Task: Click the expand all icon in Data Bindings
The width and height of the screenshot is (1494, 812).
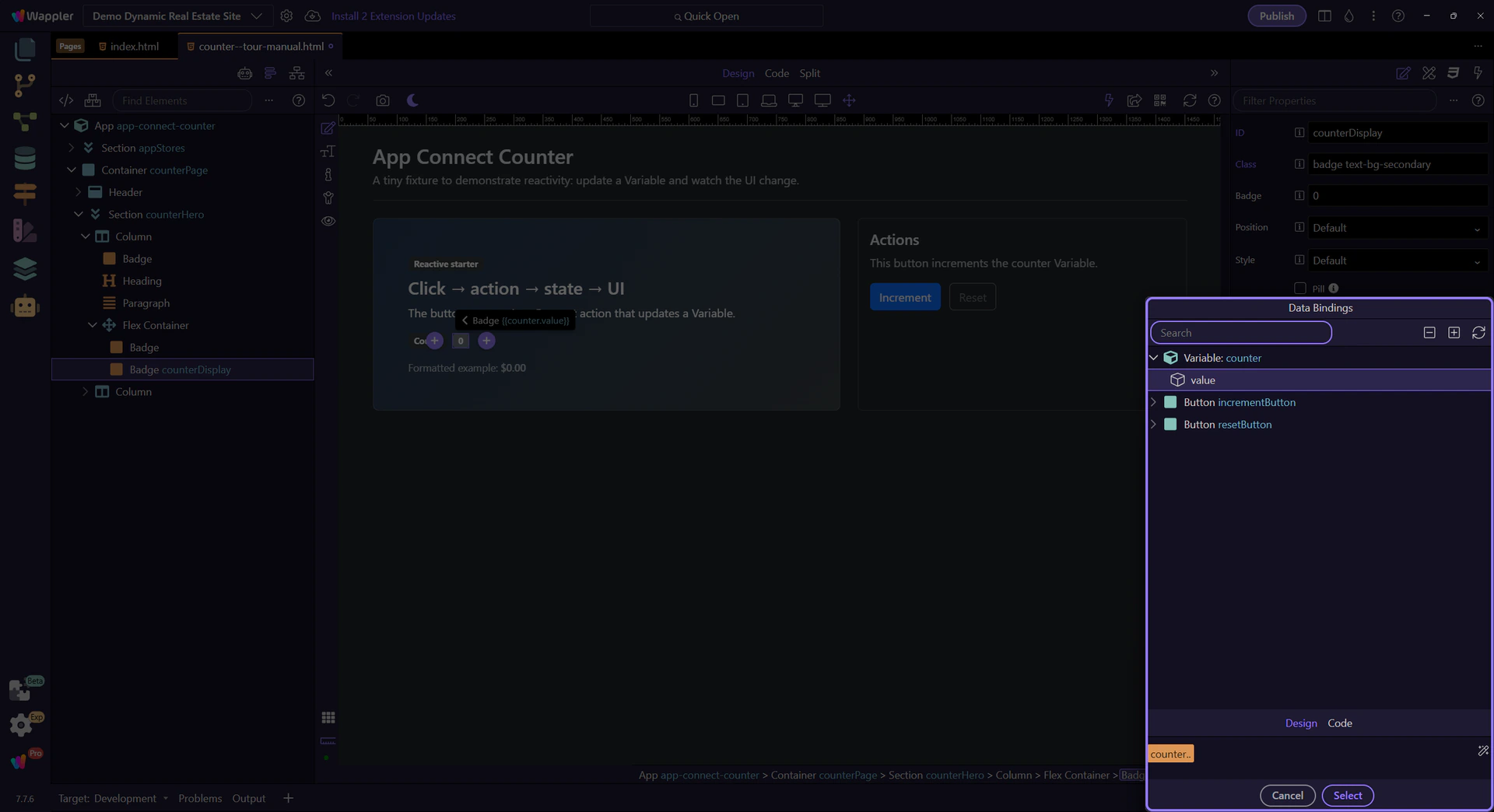Action: coord(1454,333)
